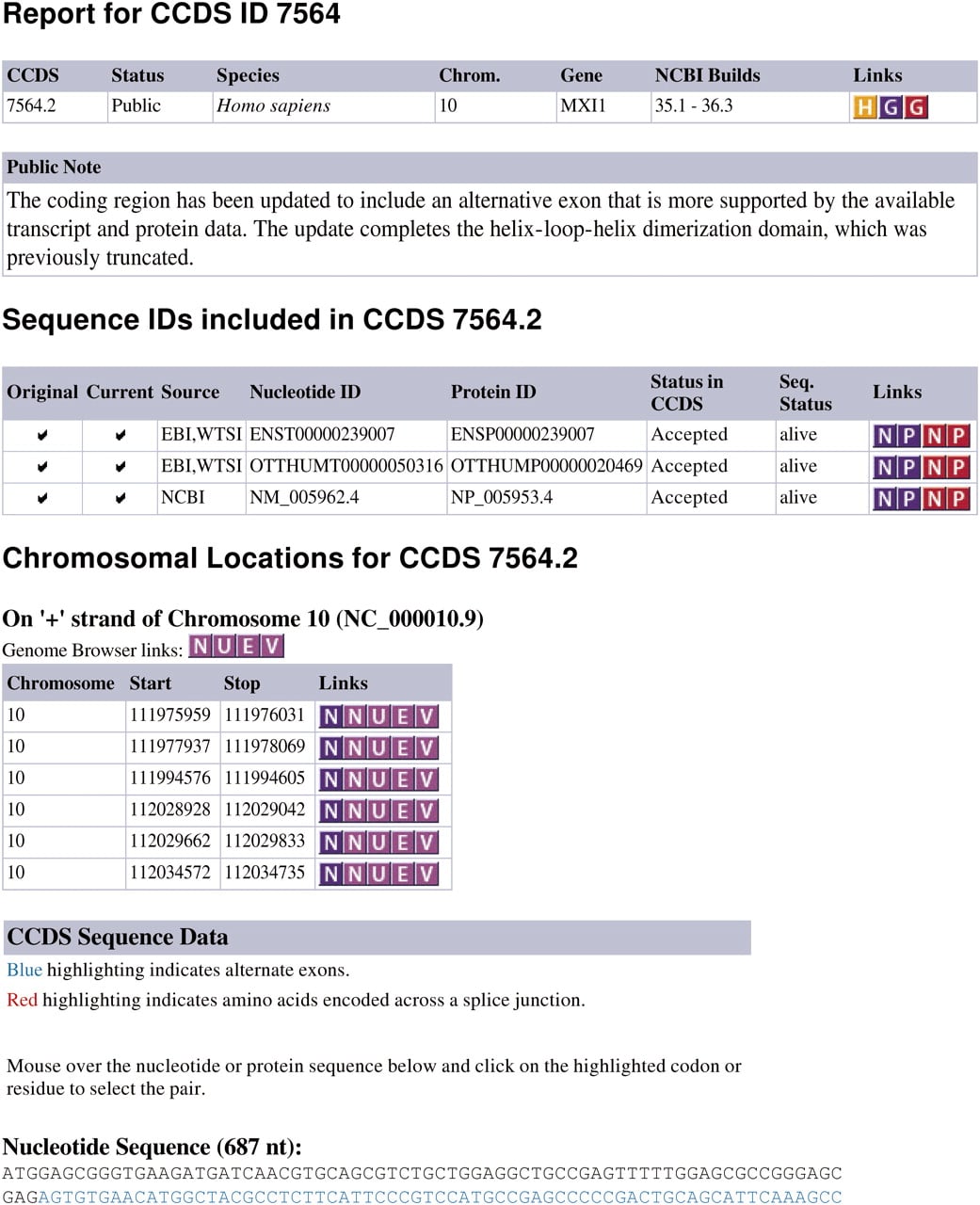Open the orange H link for CCDS 7564.2
Image resolution: width=980 pixels, height=1205 pixels.
pos(864,107)
